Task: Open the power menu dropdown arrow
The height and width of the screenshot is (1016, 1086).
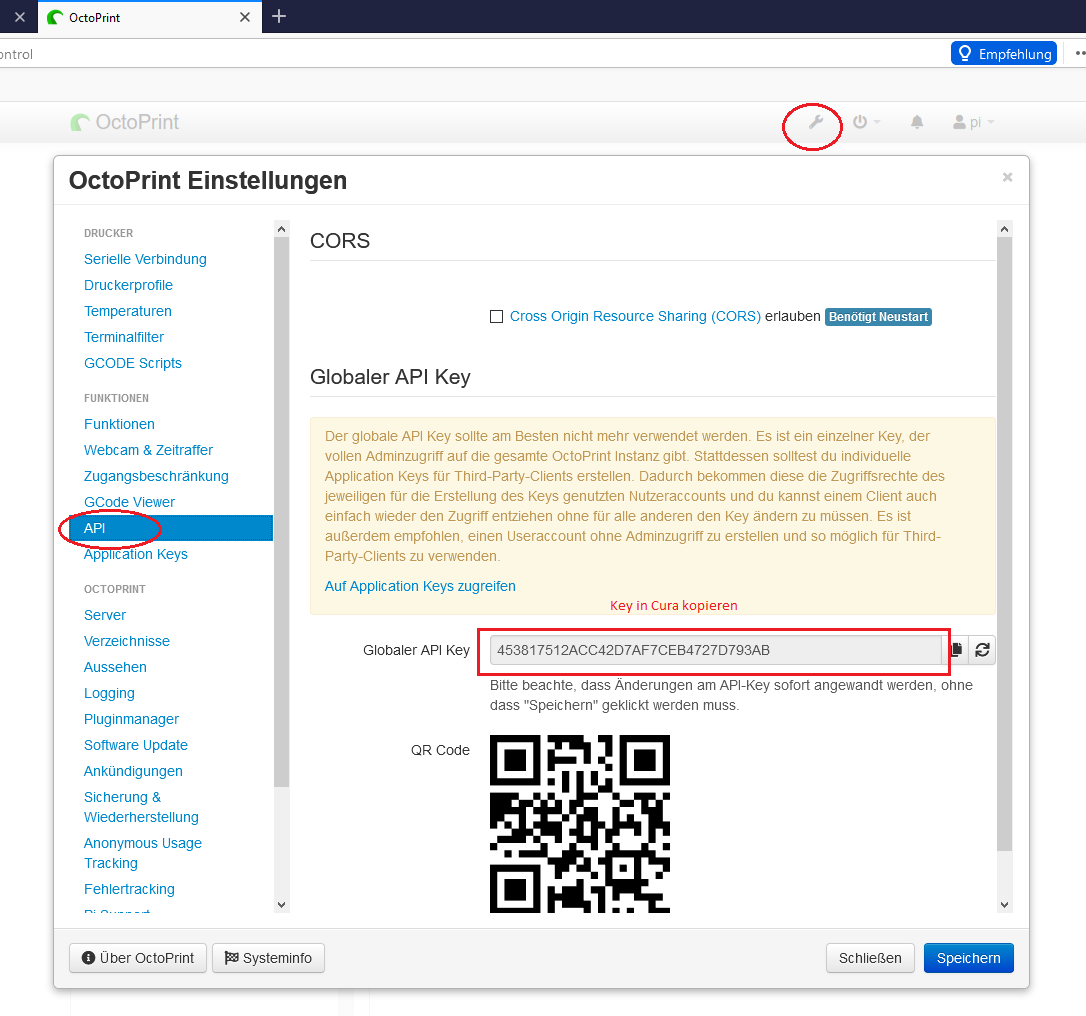Action: [876, 121]
